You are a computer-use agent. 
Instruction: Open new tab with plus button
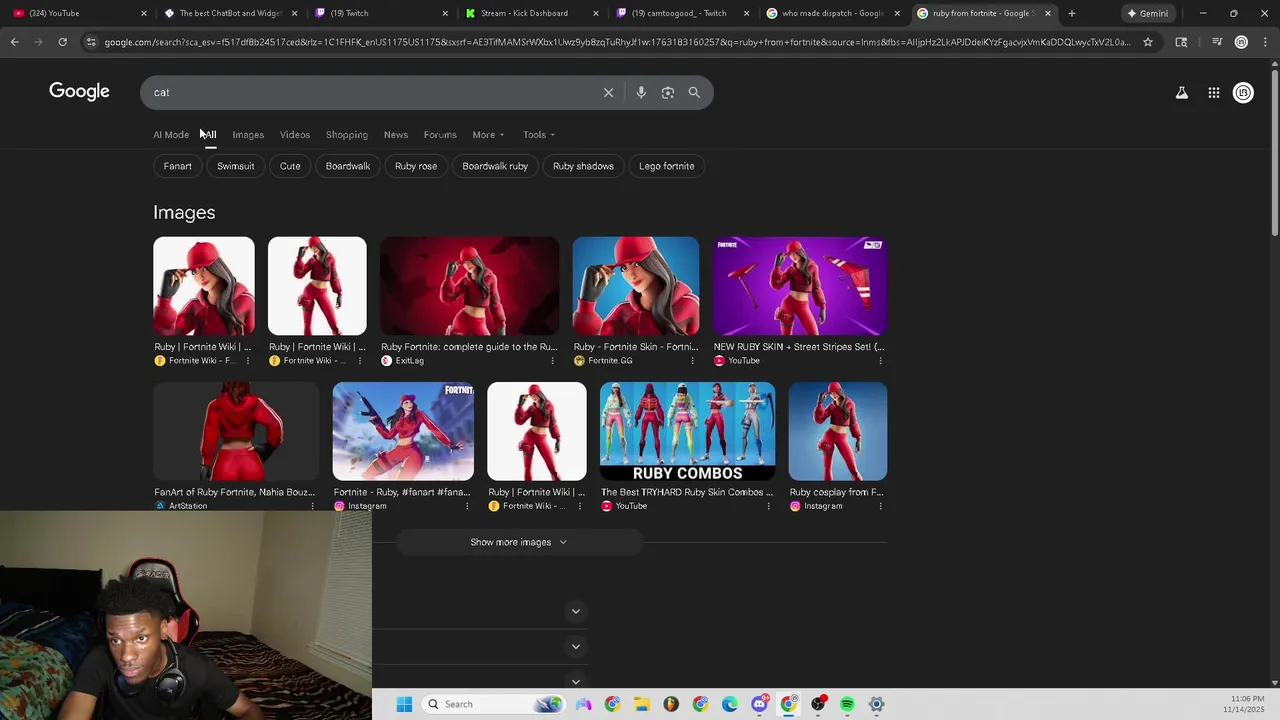(x=1071, y=13)
